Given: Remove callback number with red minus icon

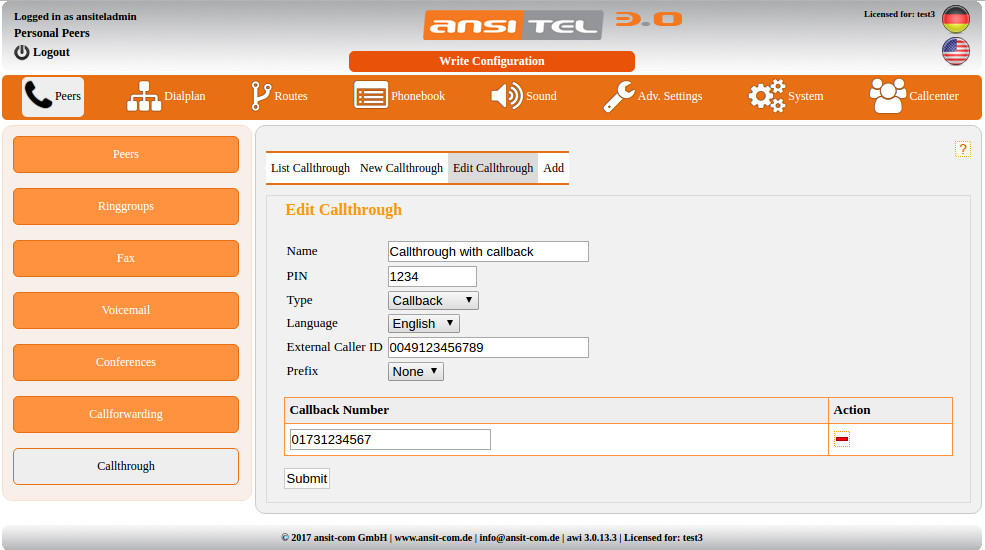Looking at the screenshot, I should (x=842, y=439).
